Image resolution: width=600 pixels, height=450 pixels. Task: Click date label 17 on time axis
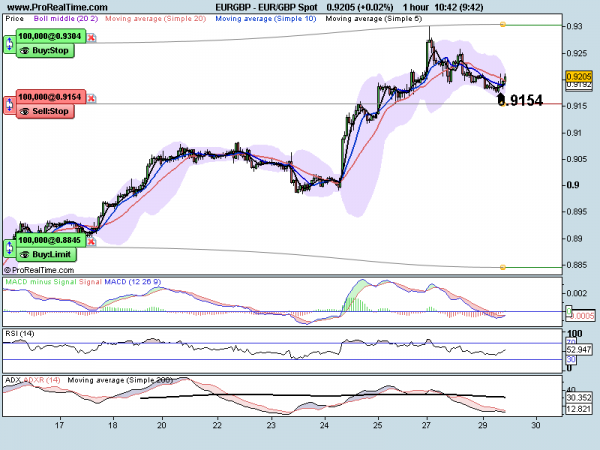pos(59,425)
